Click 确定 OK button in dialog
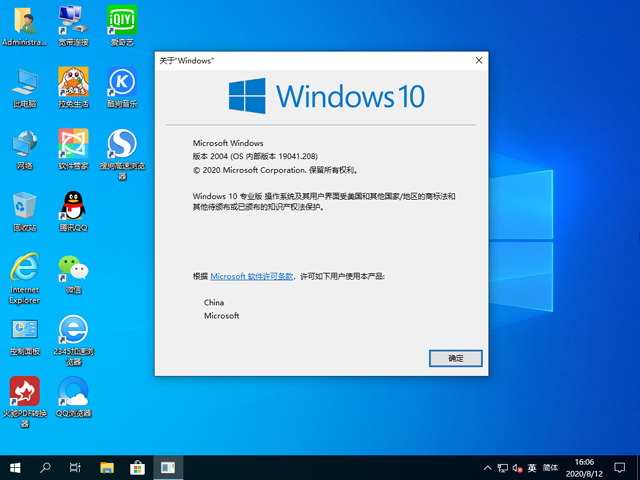The width and height of the screenshot is (640, 480). point(456,358)
